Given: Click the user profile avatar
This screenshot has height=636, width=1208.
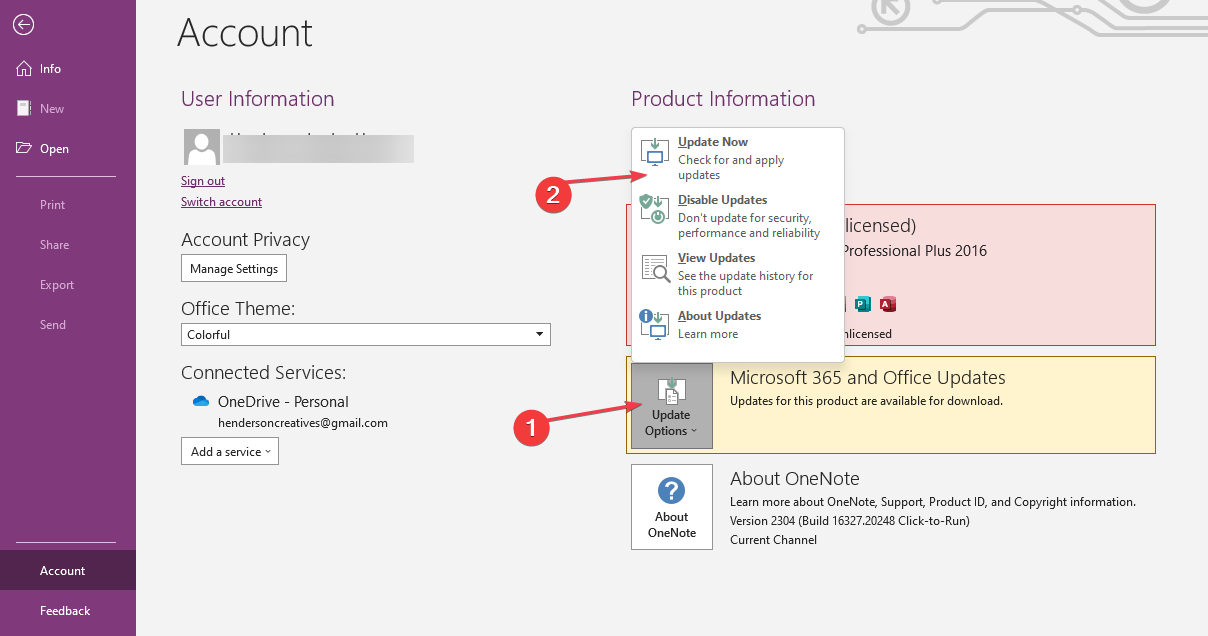Looking at the screenshot, I should coord(202,147).
